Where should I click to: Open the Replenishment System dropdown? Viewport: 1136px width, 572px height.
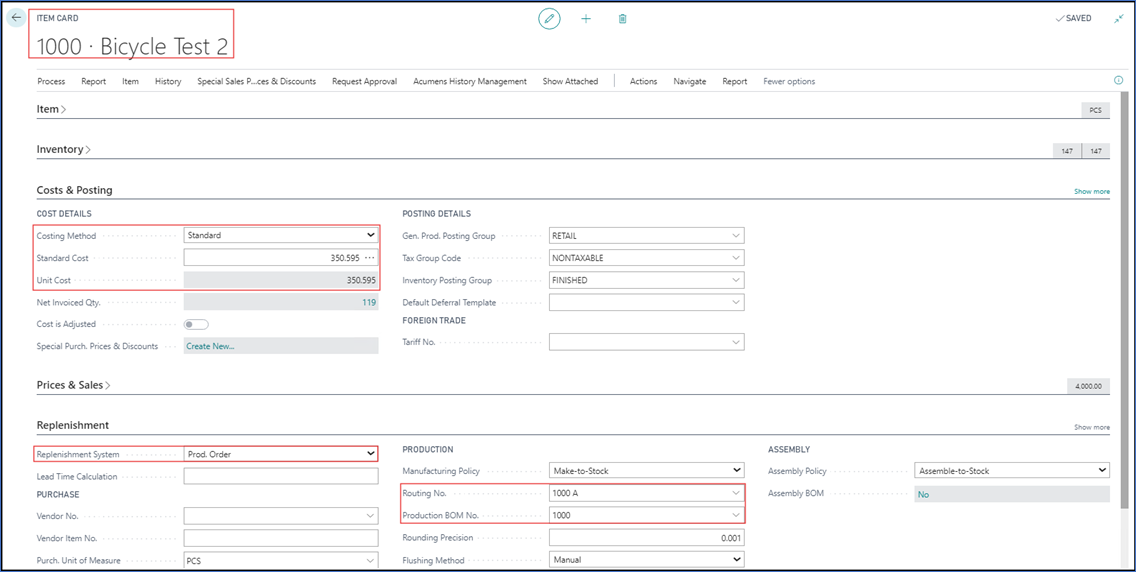(x=281, y=454)
